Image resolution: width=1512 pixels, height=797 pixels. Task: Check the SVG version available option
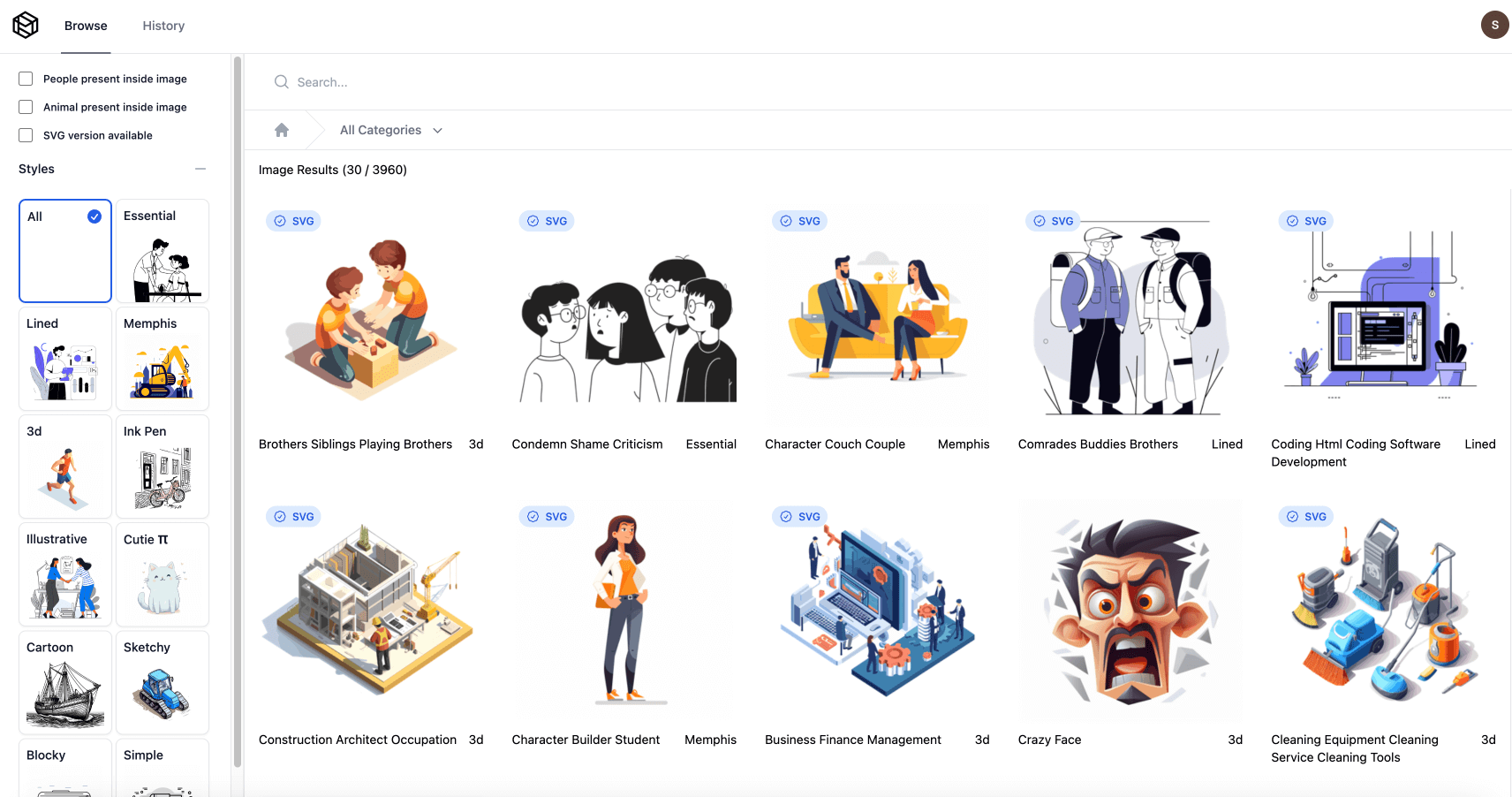point(26,135)
